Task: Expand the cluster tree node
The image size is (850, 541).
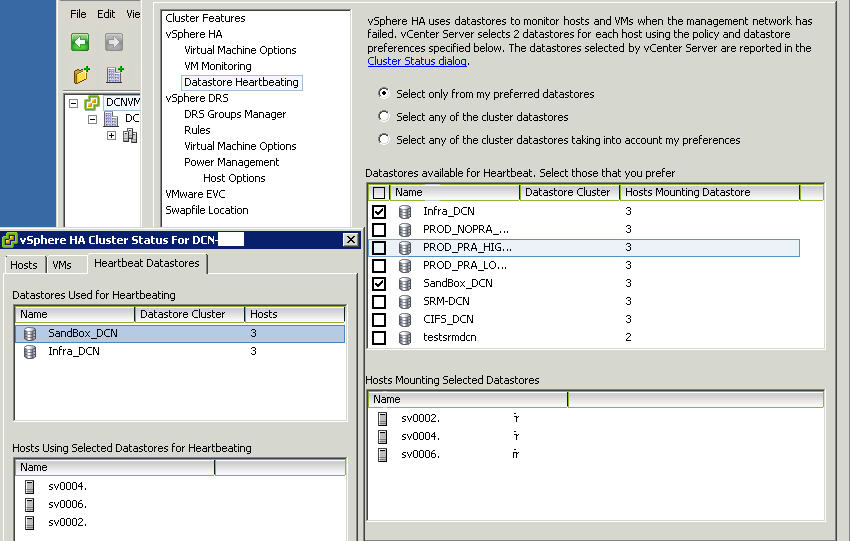Action: (x=111, y=136)
